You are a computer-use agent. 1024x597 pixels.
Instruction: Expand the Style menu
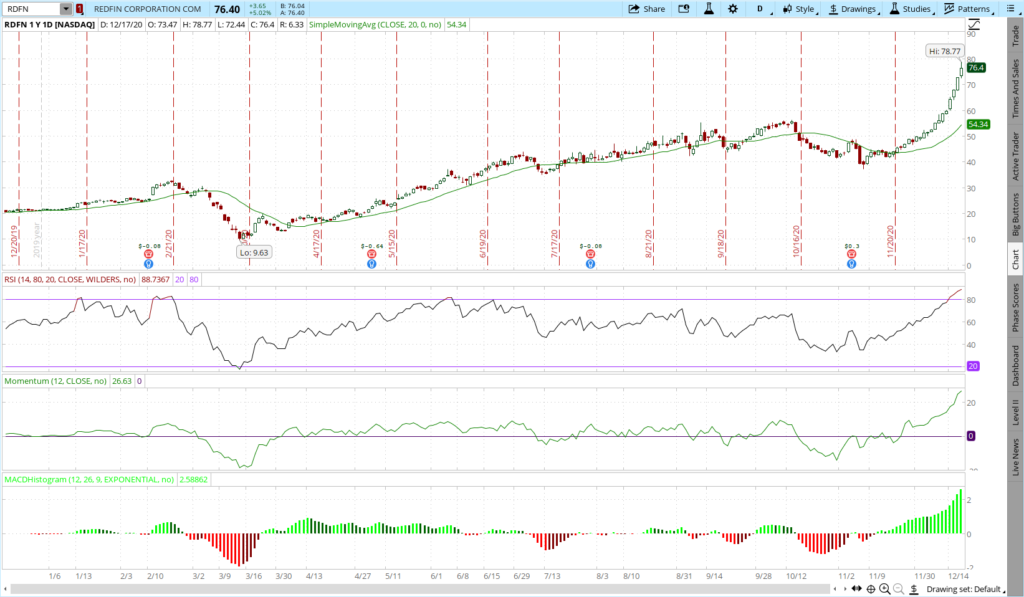(x=801, y=9)
